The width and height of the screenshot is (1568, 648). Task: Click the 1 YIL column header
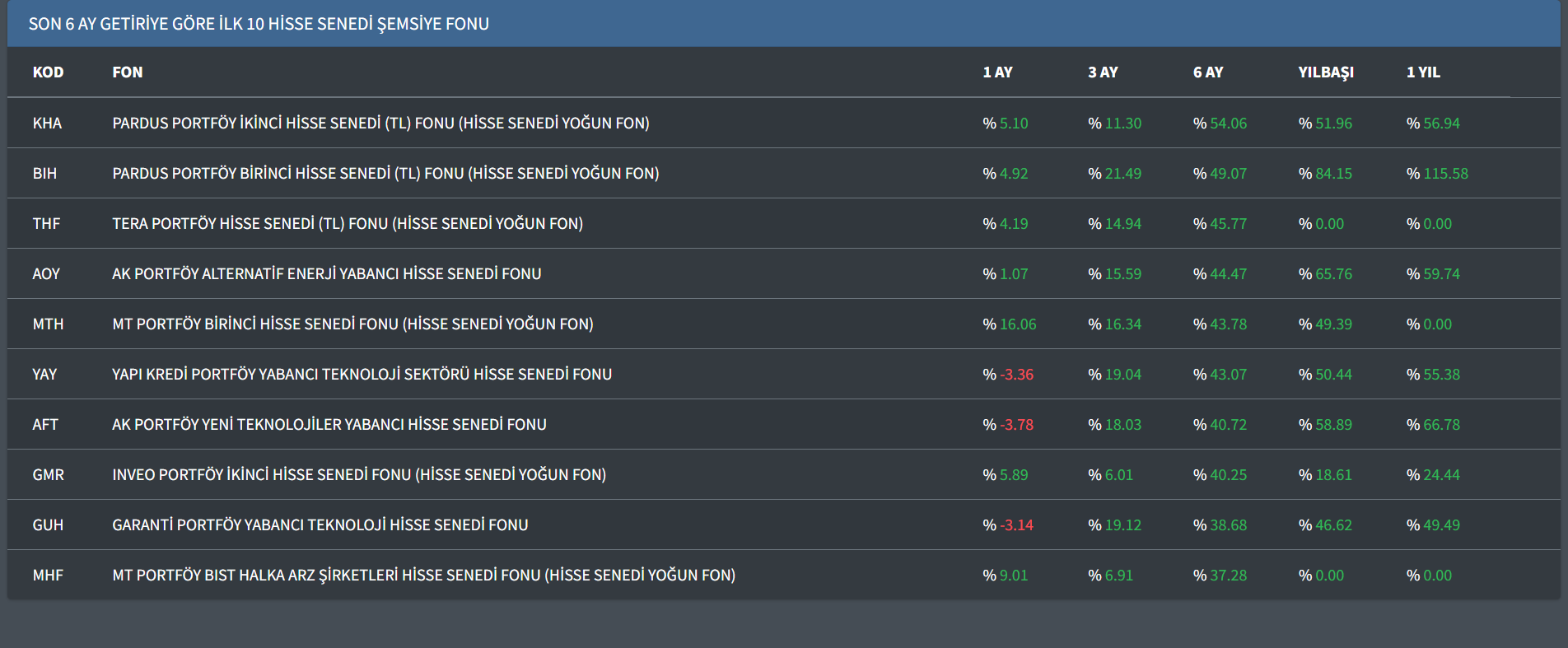coord(1423,72)
